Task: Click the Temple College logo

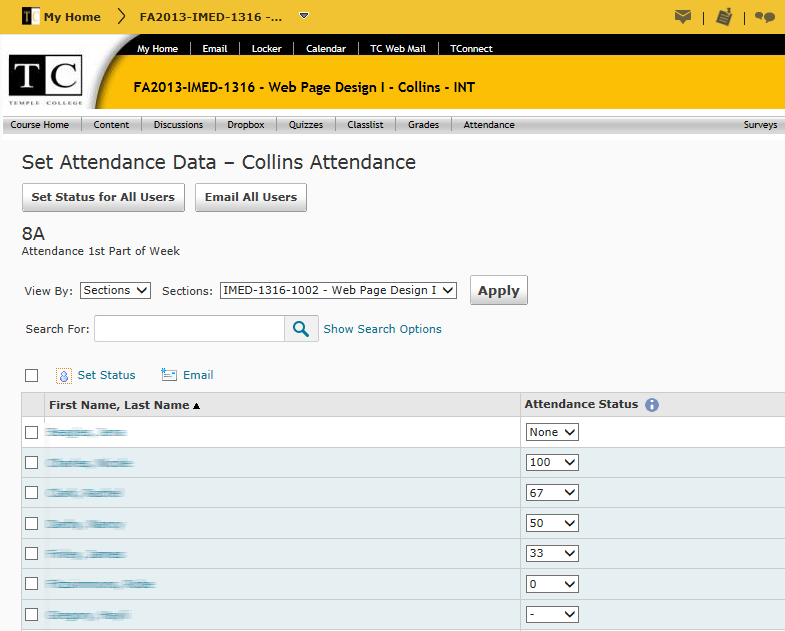Action: click(x=46, y=80)
